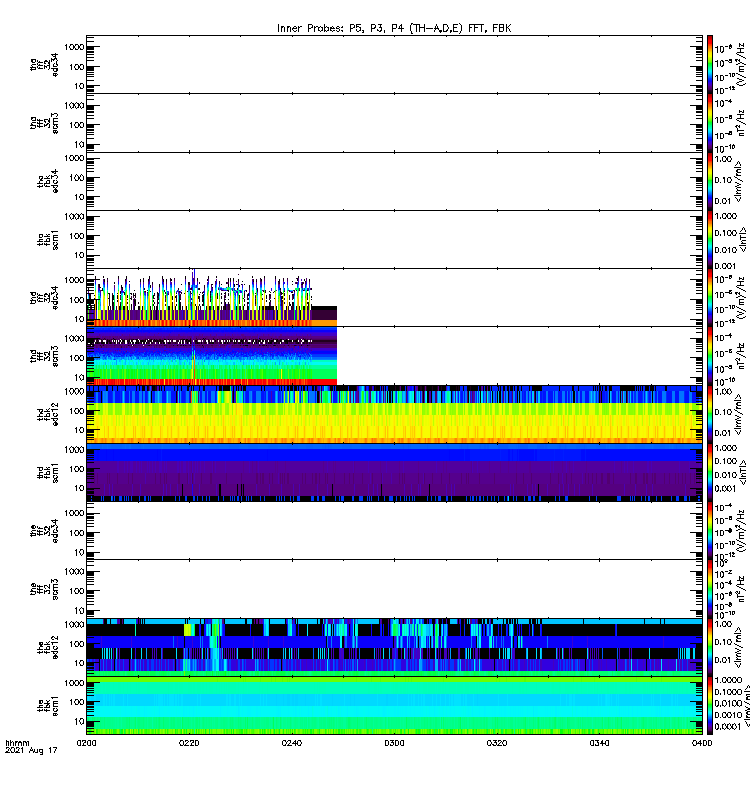Click the 0200 time axis label
Viewport: 750px width, 800px height.
(86, 743)
